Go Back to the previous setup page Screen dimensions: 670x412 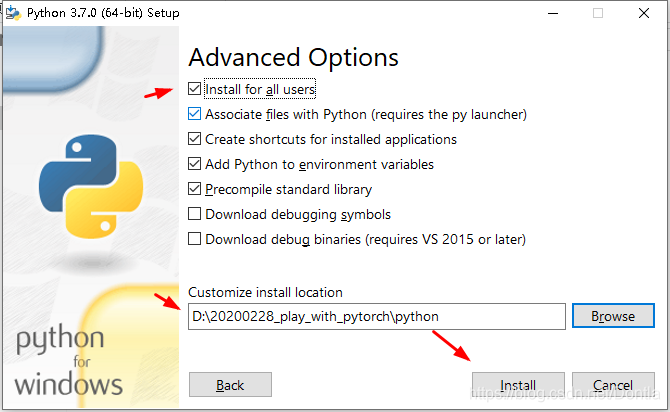[230, 385]
